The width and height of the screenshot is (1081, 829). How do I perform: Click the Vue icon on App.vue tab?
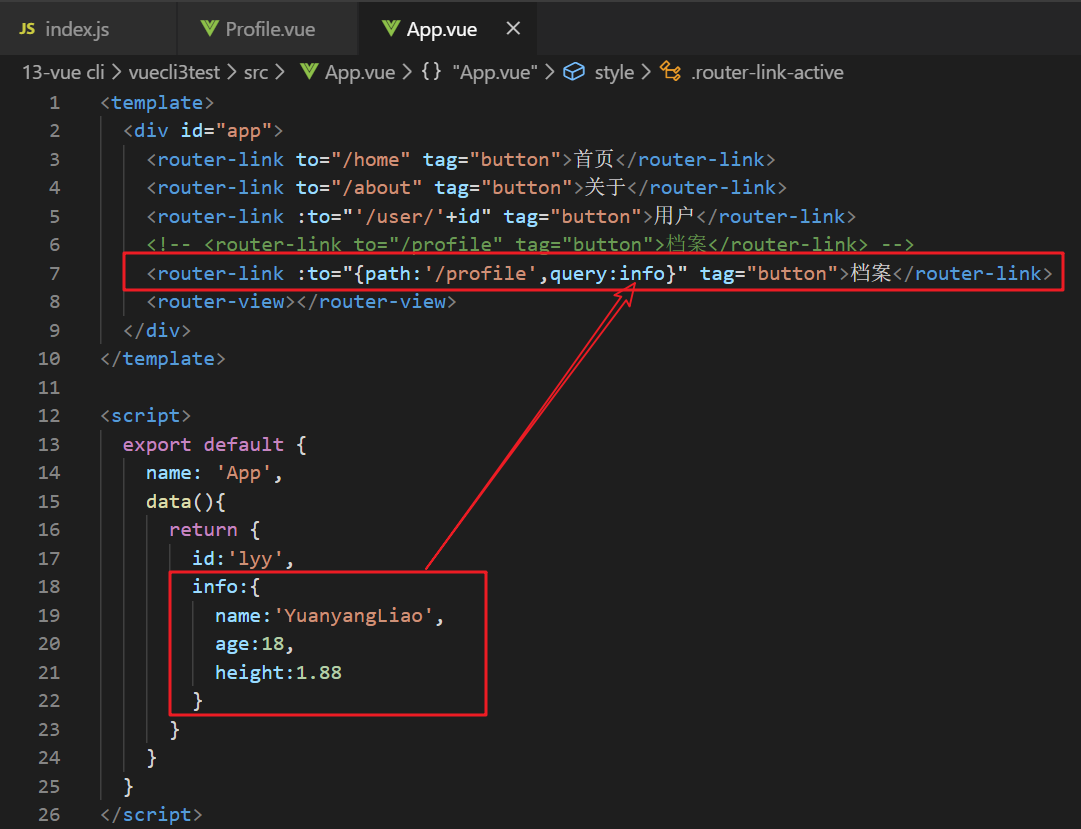(391, 29)
